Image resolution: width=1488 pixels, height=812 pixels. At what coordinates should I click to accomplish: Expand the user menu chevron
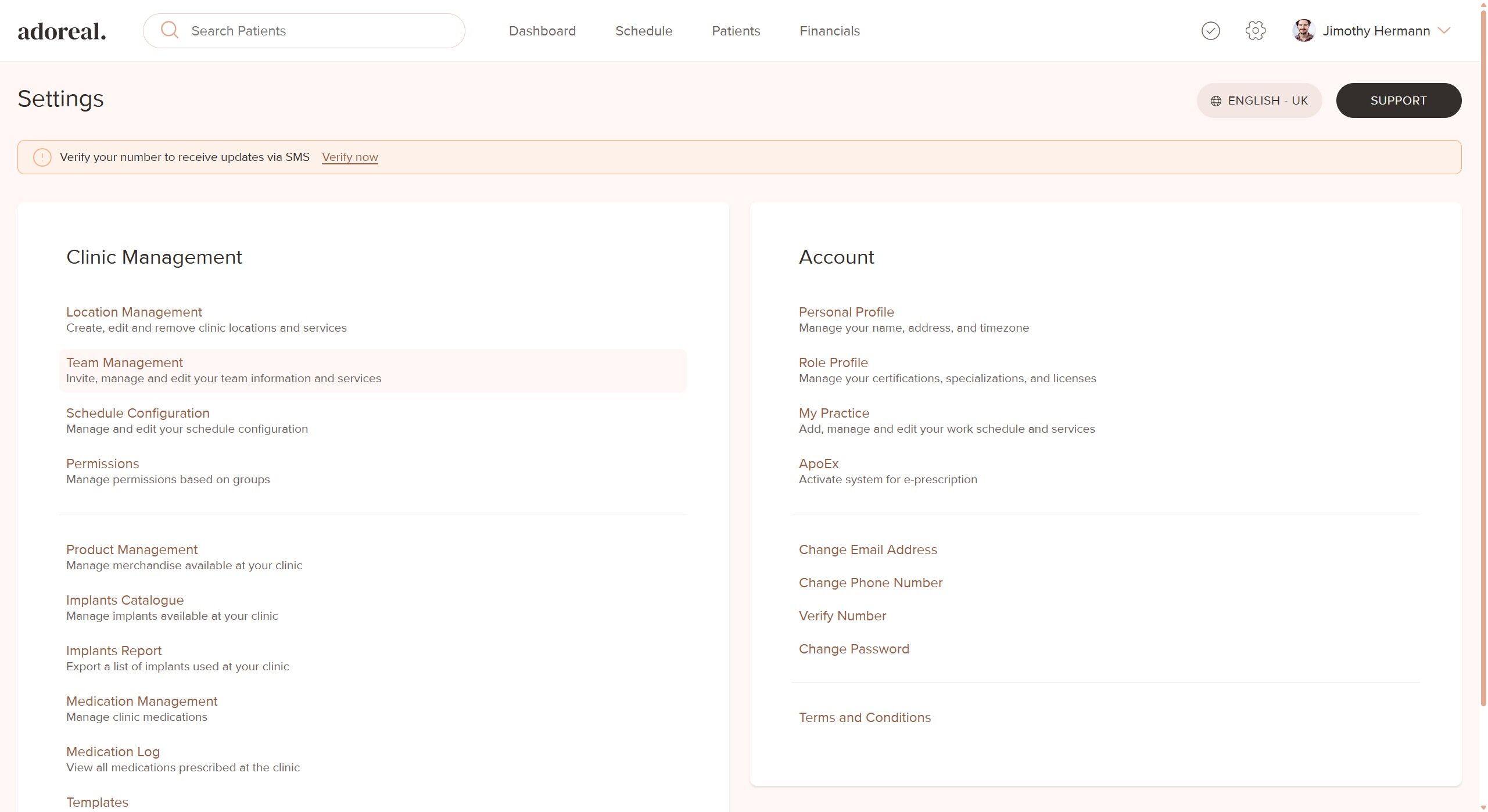(1444, 31)
